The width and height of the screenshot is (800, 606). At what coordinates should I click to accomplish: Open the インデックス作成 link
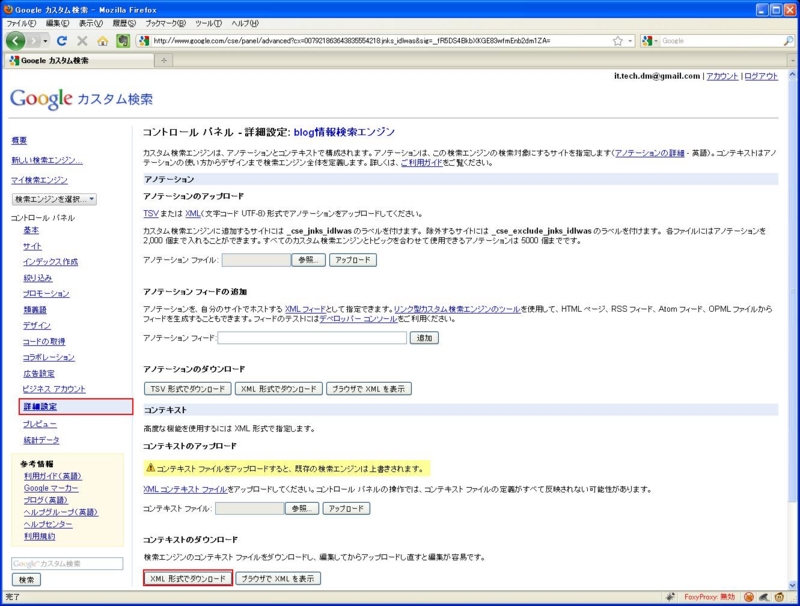[x=51, y=262]
